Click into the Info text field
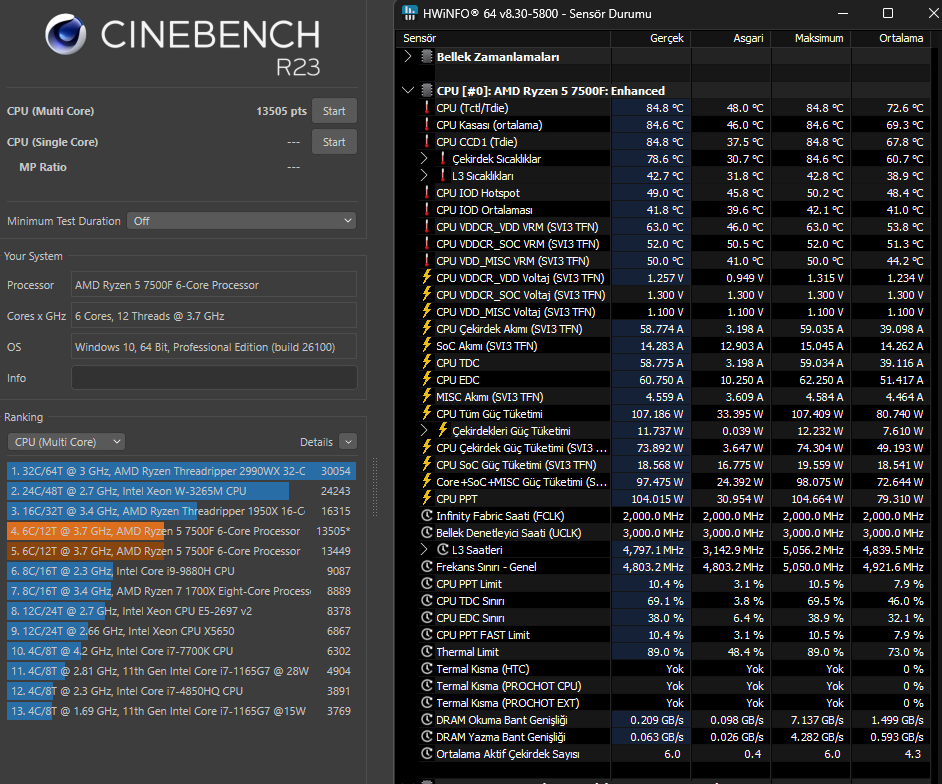This screenshot has height=784, width=942. tap(214, 378)
